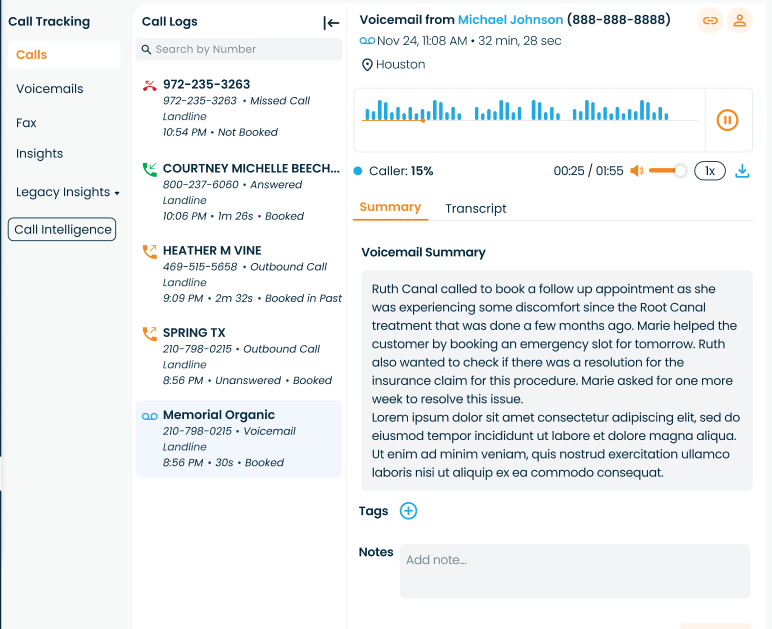Screen dimensions: 772x629
Task: Download the voicemail recording
Action: 742,171
